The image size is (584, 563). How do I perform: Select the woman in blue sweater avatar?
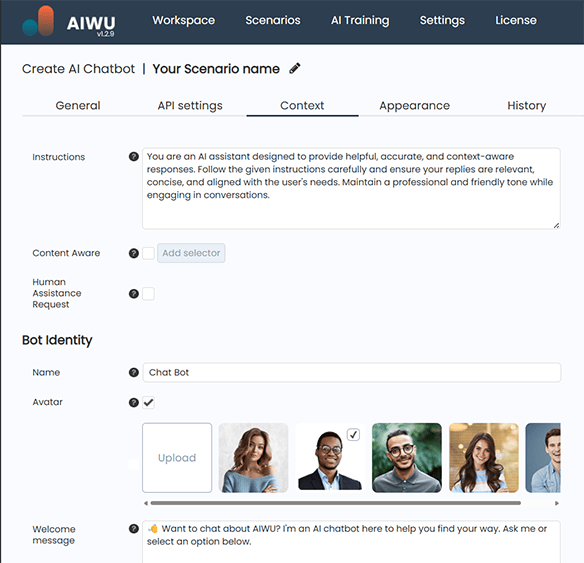click(x=253, y=458)
